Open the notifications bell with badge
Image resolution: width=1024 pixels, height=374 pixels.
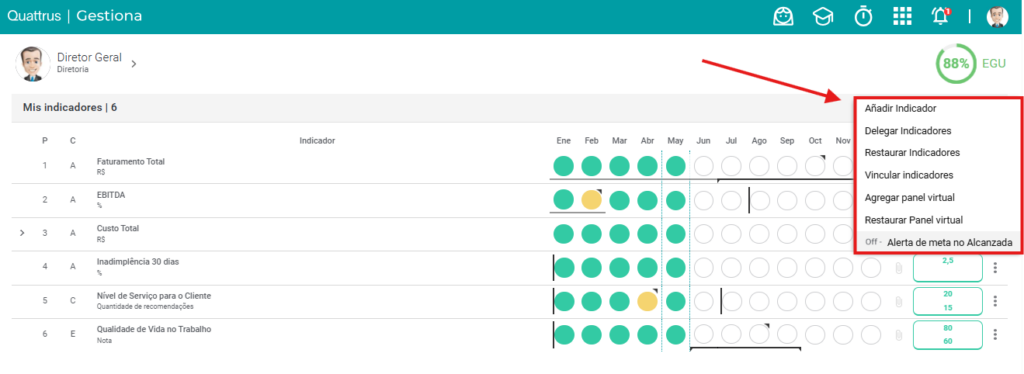(x=940, y=16)
